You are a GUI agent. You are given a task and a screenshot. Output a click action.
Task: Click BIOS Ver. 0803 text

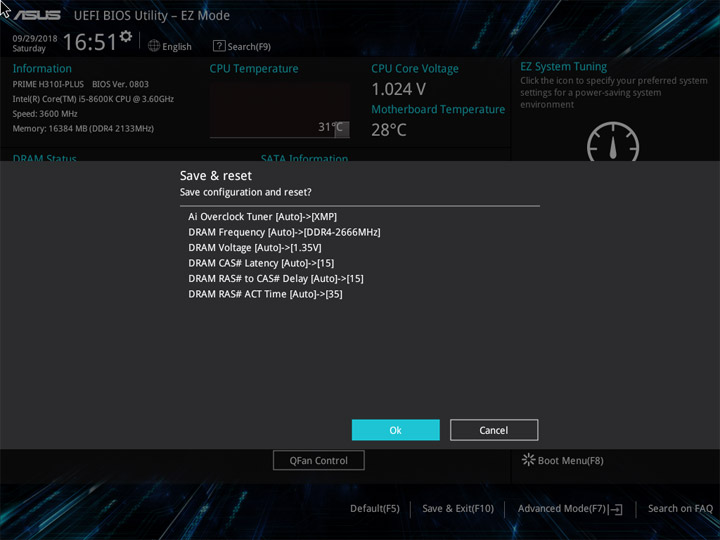(x=120, y=84)
